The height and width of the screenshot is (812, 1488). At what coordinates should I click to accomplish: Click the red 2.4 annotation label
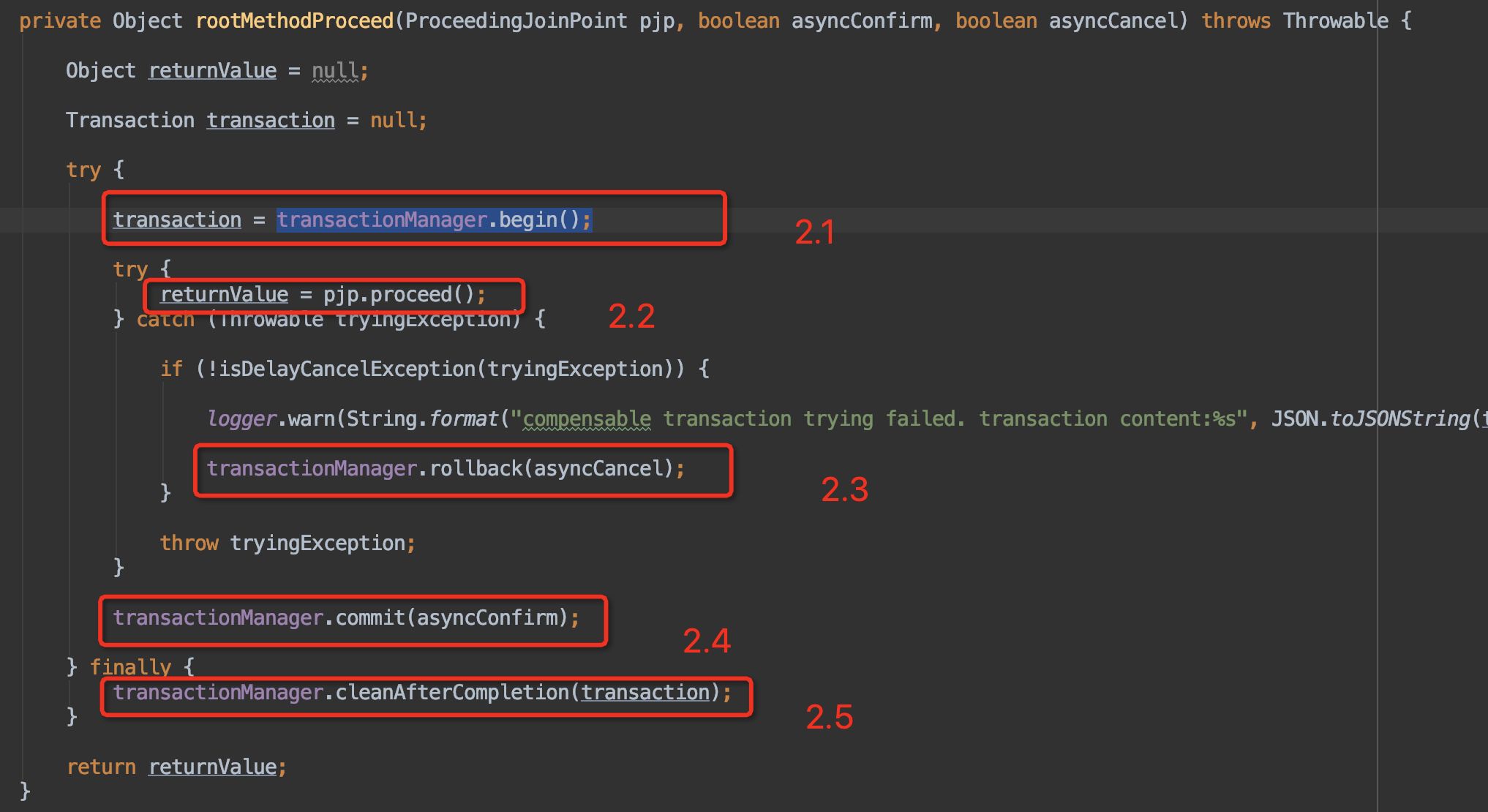[707, 641]
